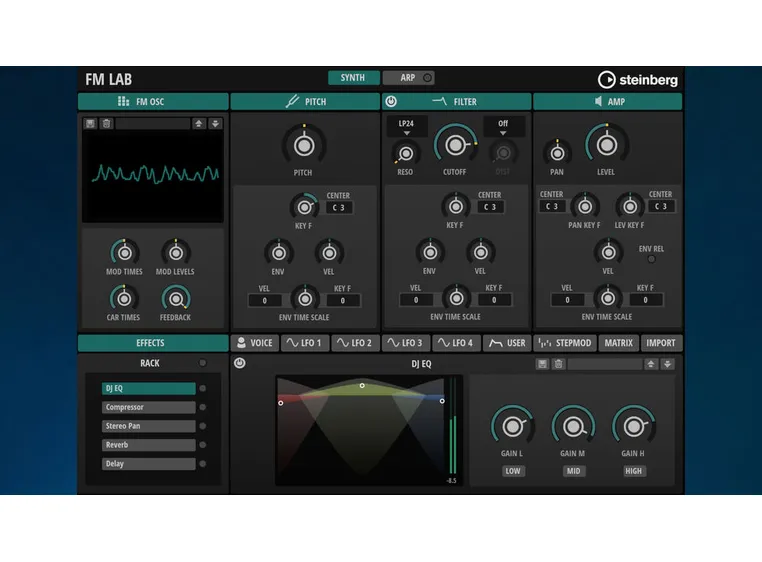The image size is (762, 562).
Task: Open the AMP section header
Action: [x=607, y=102]
